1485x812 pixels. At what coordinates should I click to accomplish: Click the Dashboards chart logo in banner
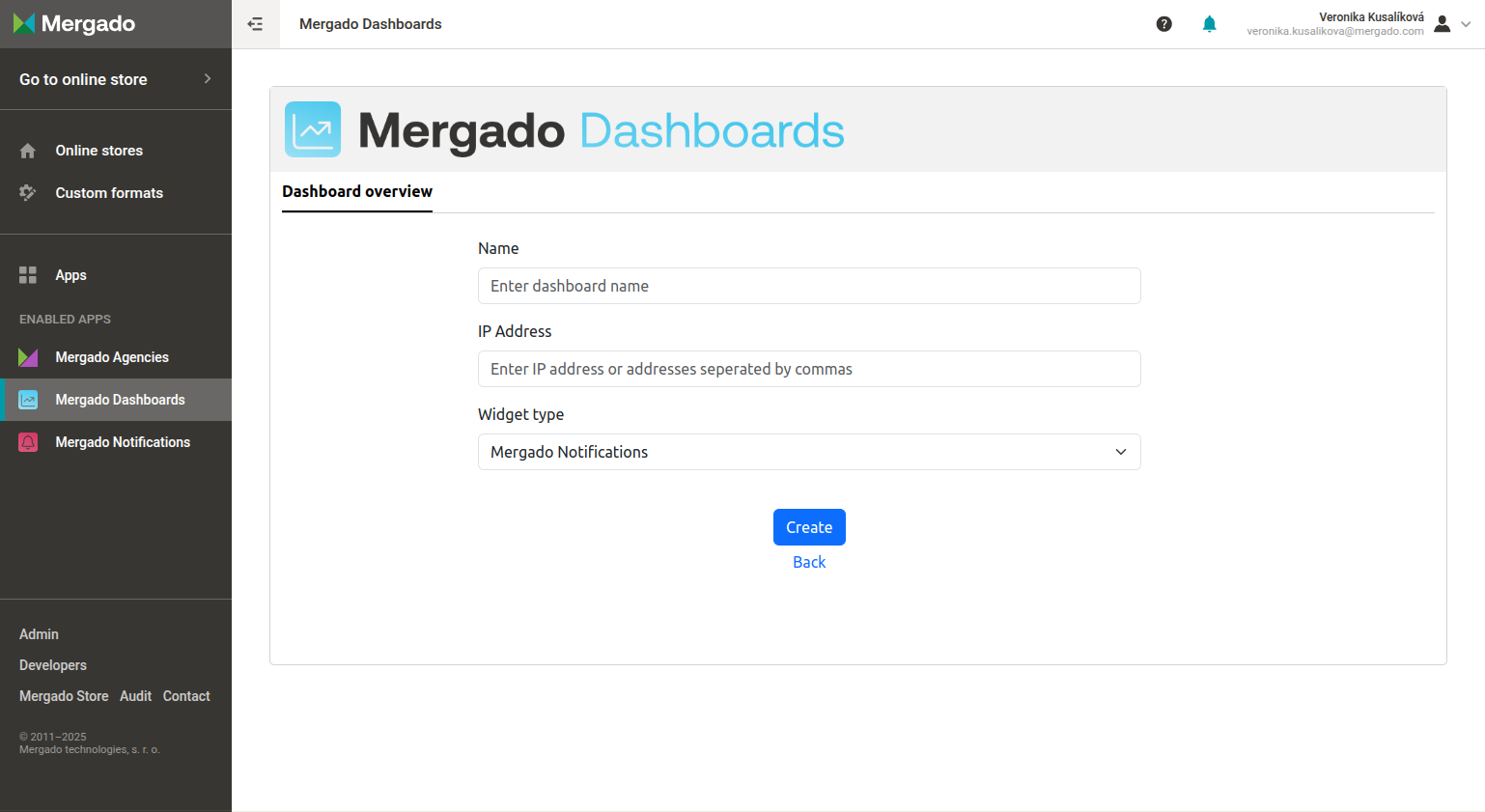313,129
